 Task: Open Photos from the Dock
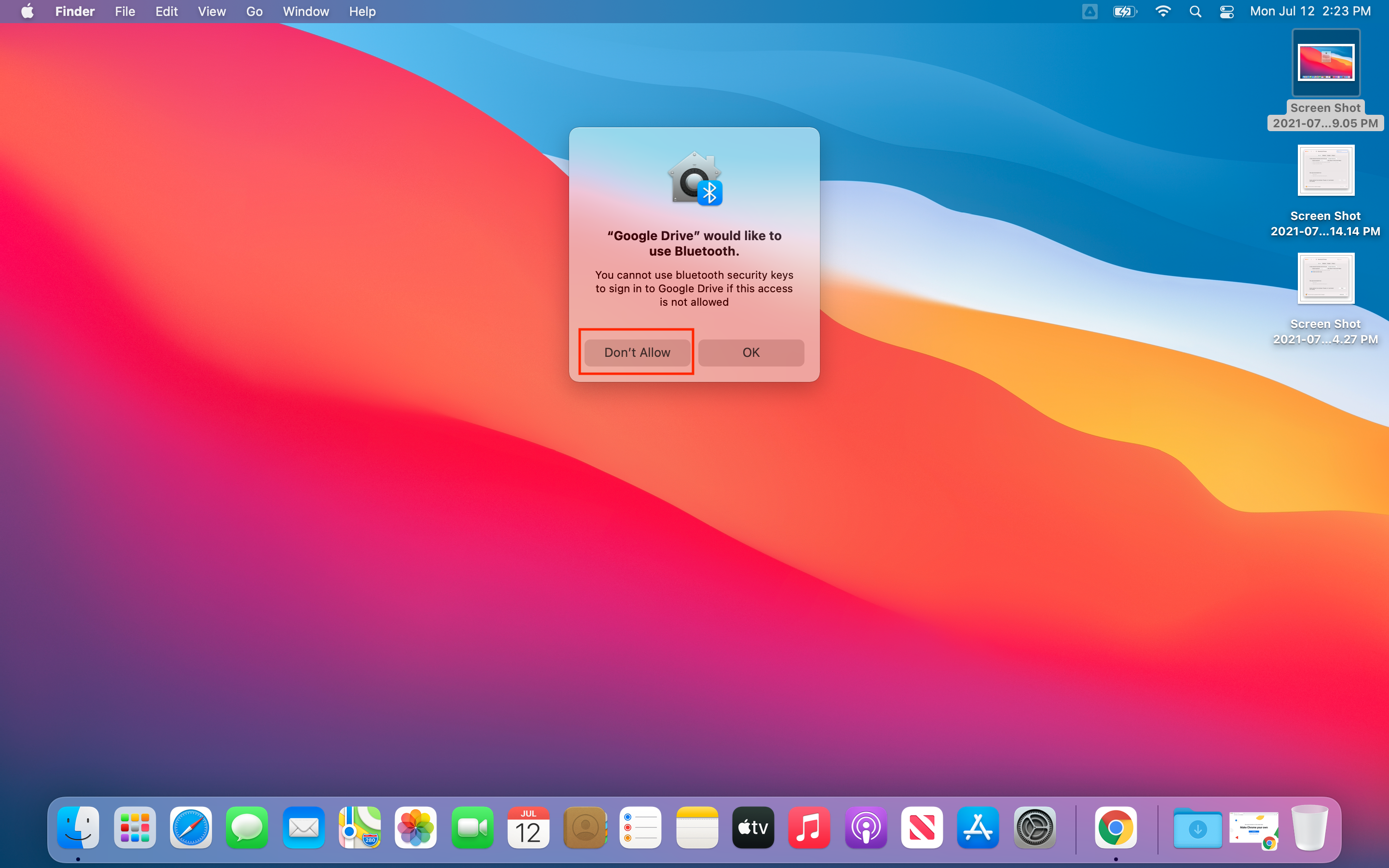click(416, 828)
